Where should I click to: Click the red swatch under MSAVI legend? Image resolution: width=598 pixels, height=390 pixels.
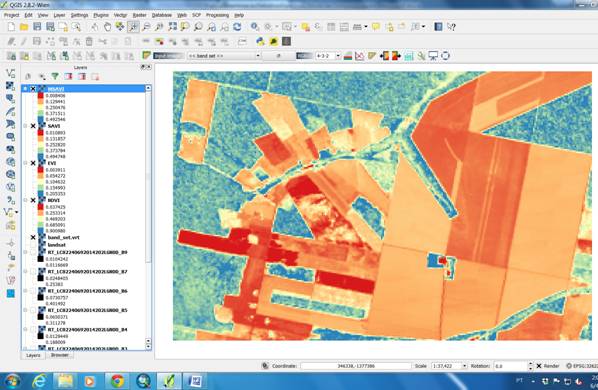coord(40,95)
